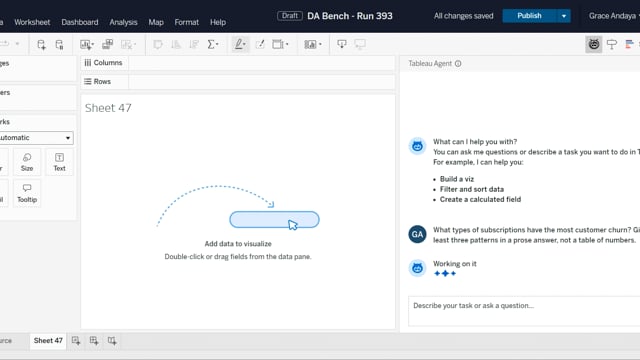Click the 'Double-click or drag fields' hint text

pos(238,257)
